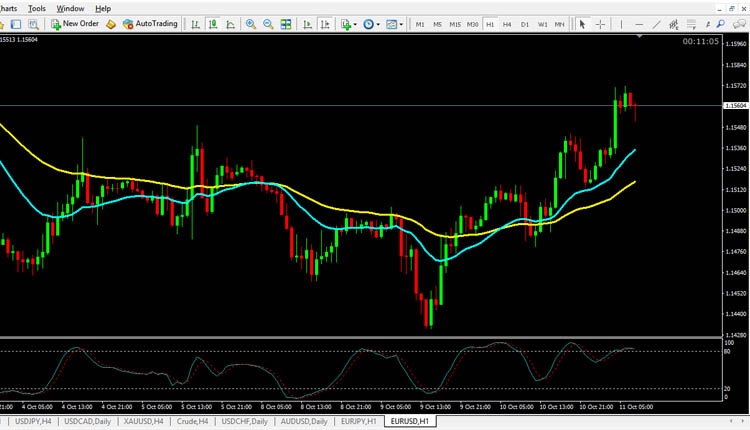Open the Window menu
The width and height of the screenshot is (750, 430).
tap(70, 9)
